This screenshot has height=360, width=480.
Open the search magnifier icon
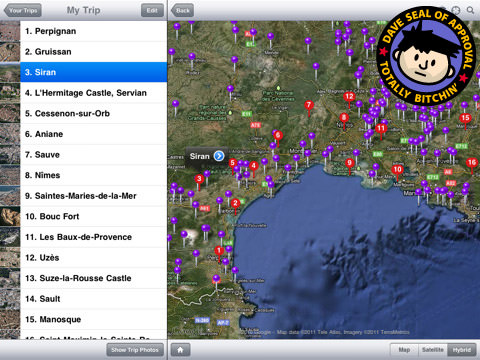470,10
